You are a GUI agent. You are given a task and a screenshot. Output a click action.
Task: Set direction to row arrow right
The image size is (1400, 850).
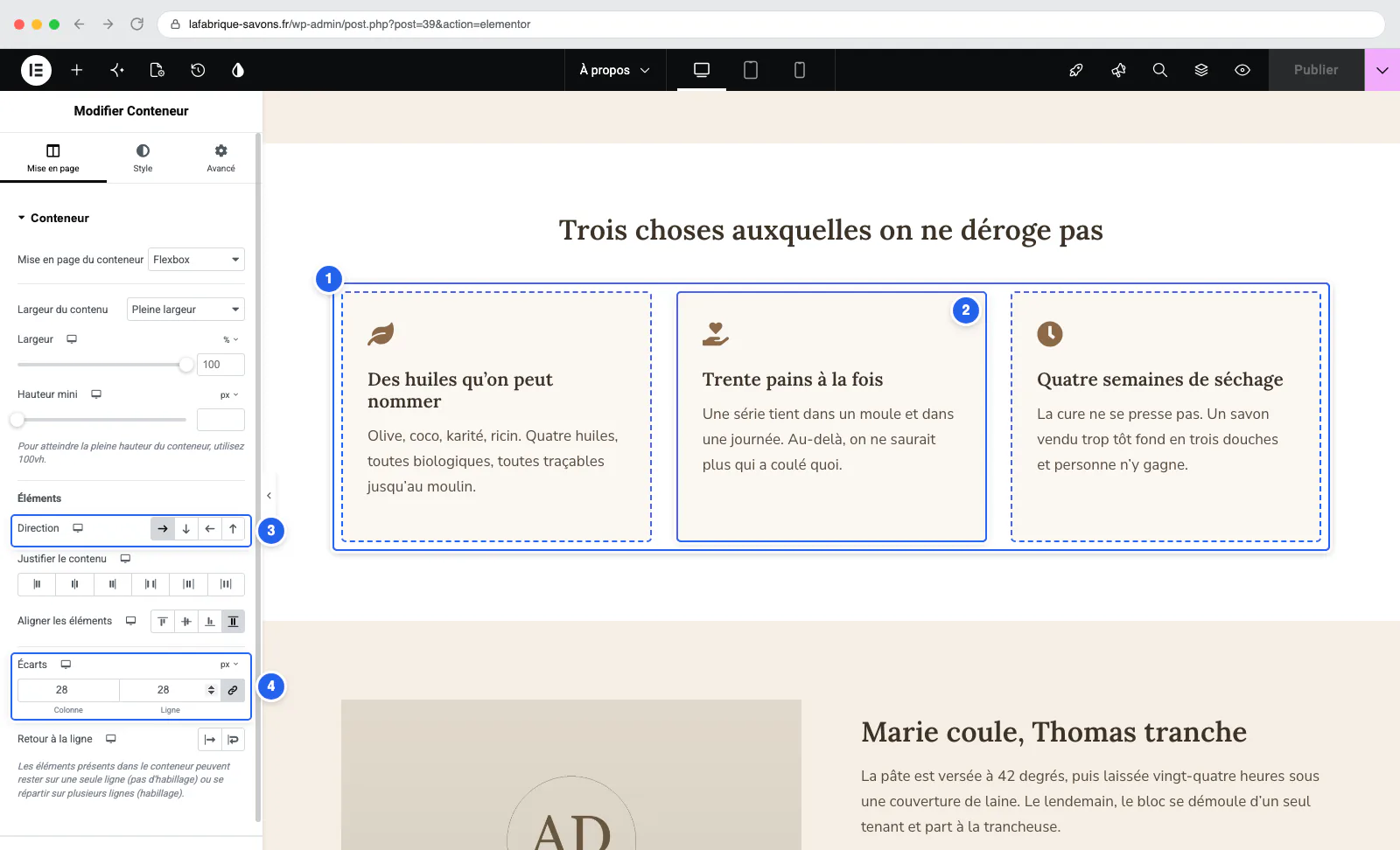pyautogui.click(x=163, y=528)
